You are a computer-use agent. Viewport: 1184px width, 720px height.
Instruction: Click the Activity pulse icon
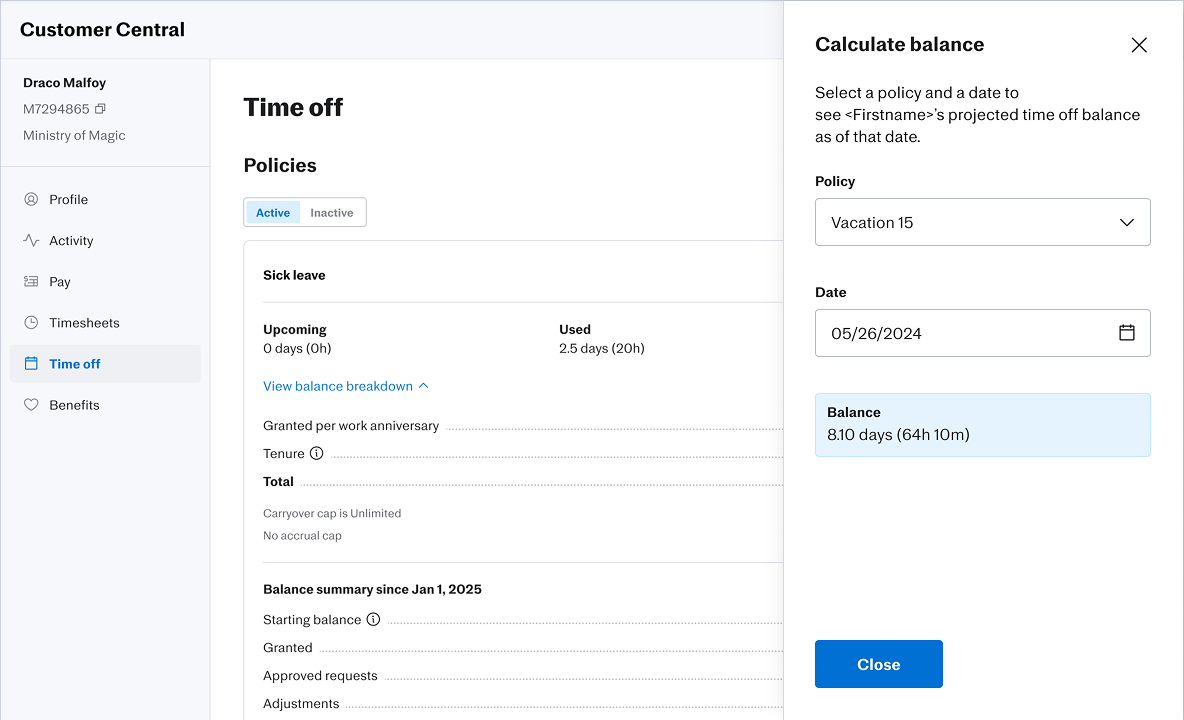(31, 240)
